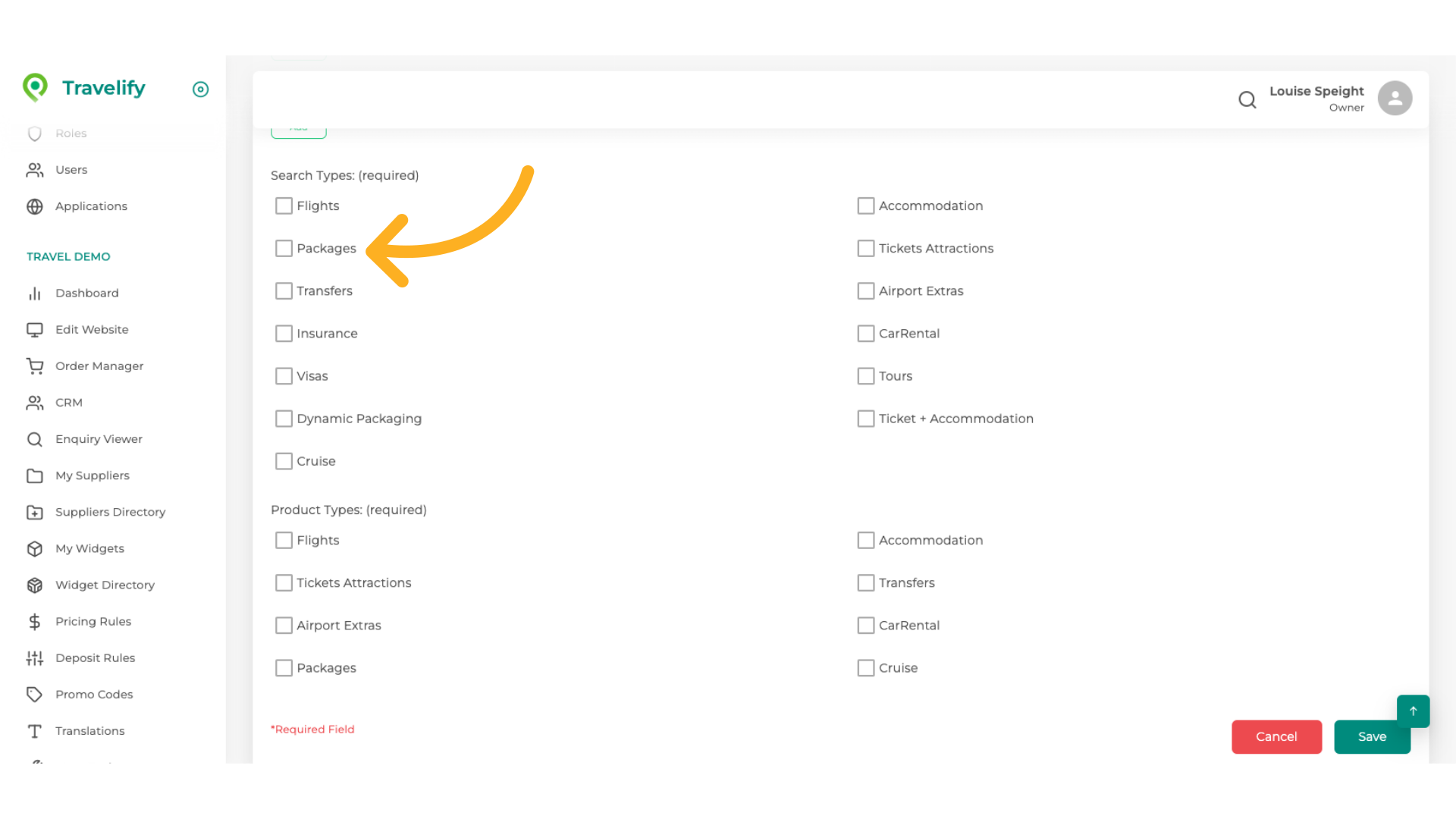Open Dashboard in the sidebar
Screen dimensions: 1456x819
[x=86, y=293]
